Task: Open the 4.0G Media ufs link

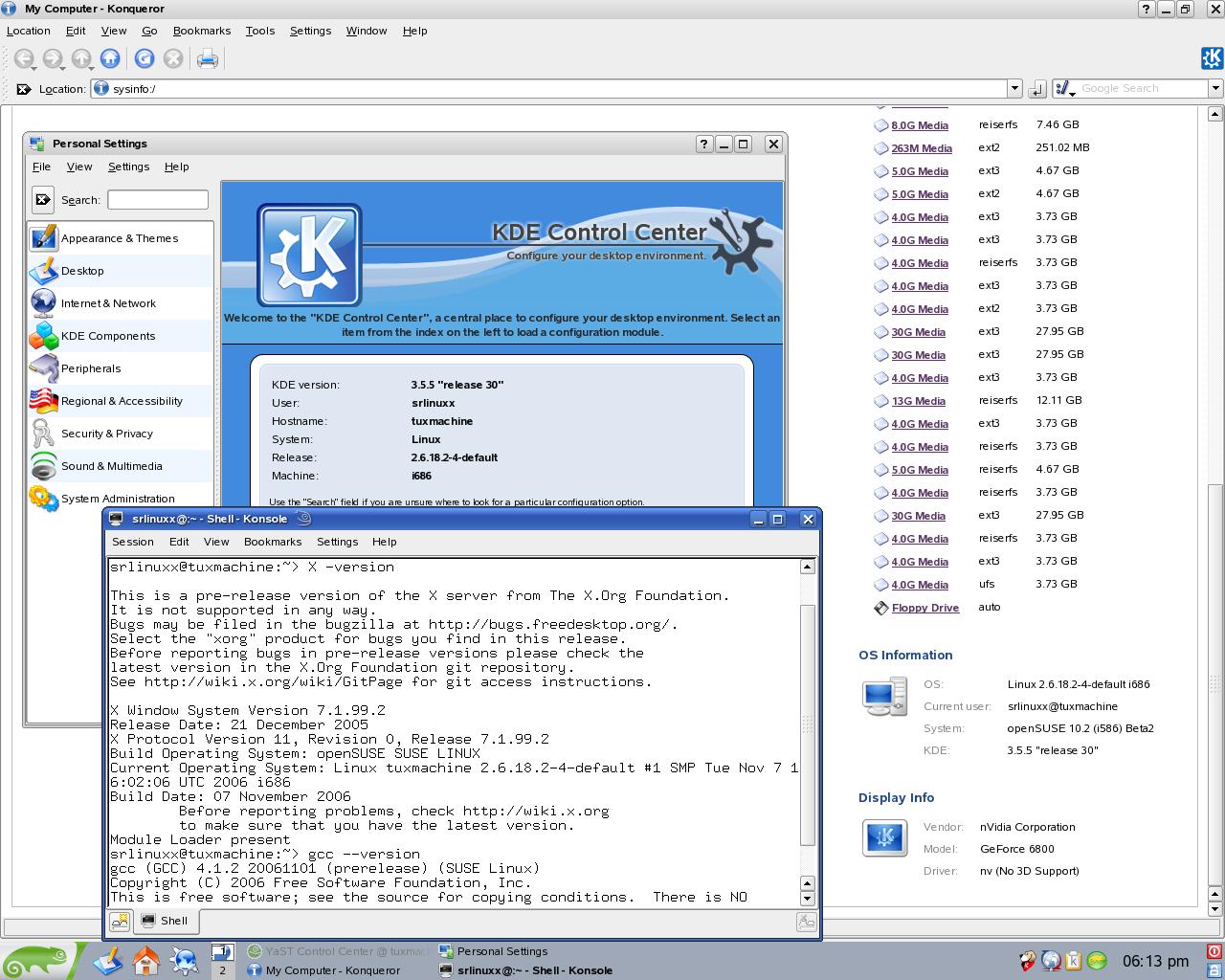Action: click(920, 585)
